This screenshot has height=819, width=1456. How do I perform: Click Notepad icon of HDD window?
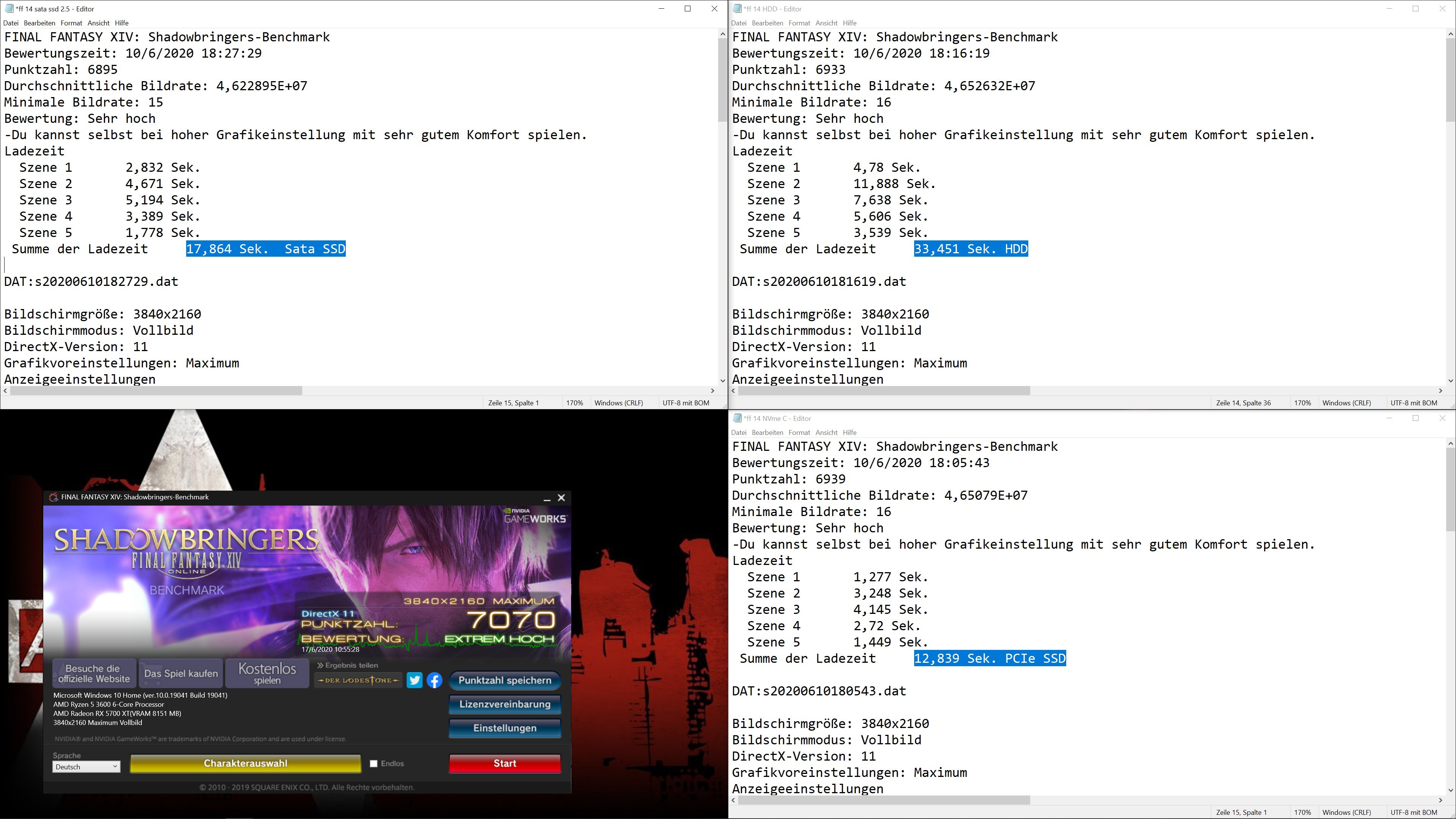(x=736, y=8)
